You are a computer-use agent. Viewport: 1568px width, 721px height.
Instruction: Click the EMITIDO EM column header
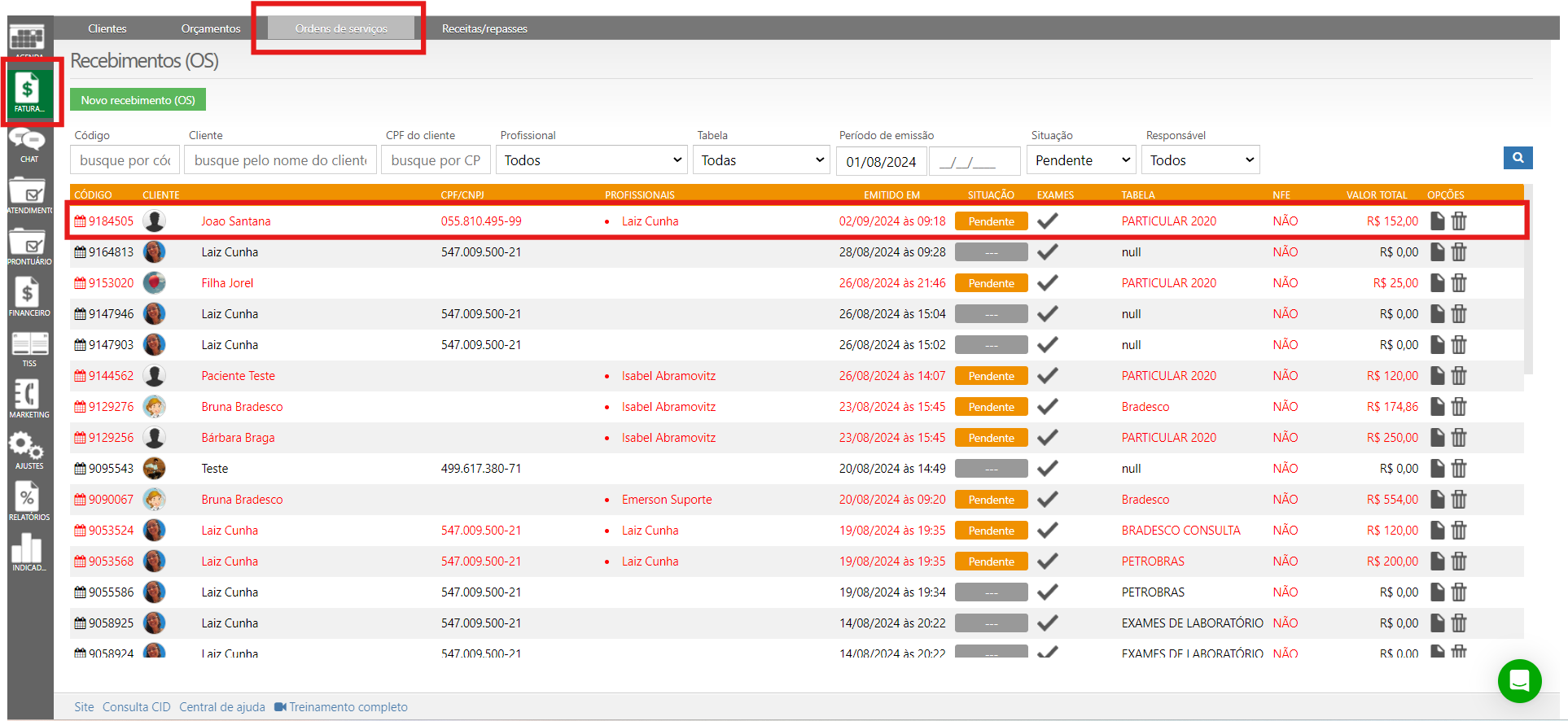891,195
